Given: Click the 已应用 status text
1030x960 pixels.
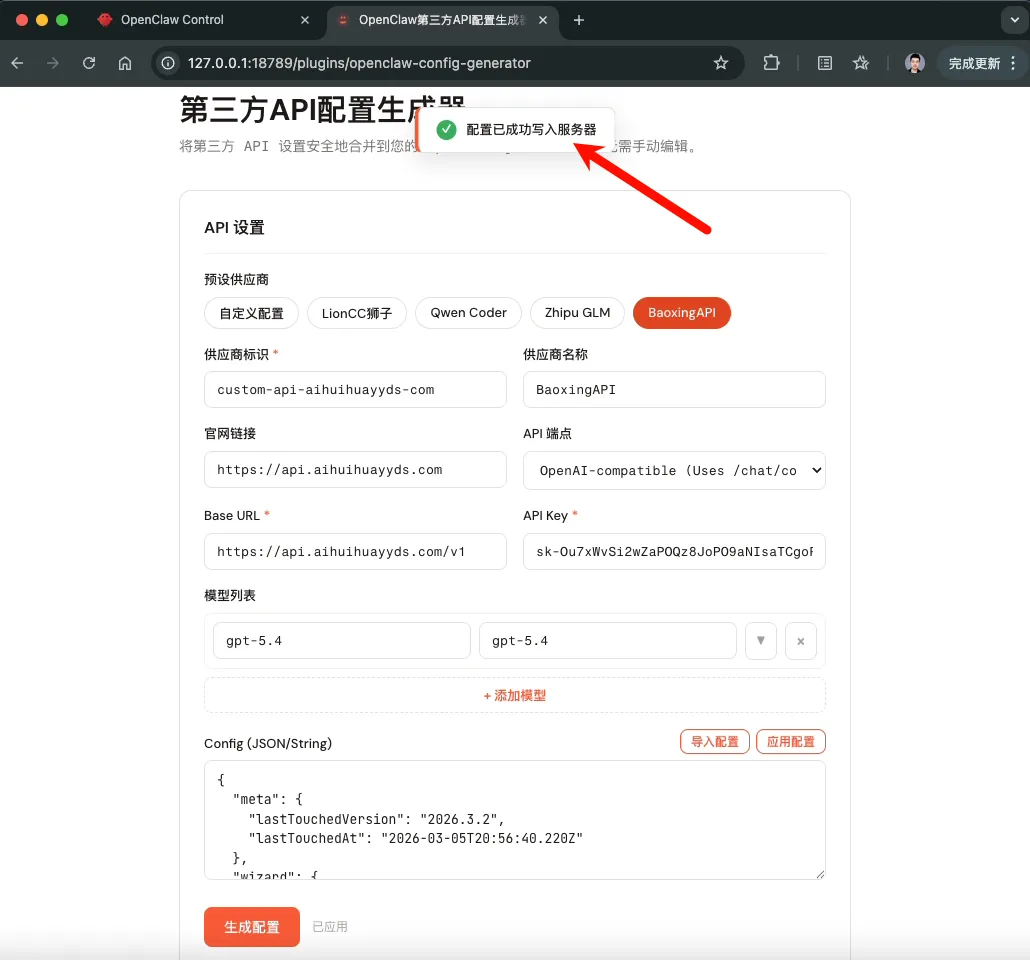Looking at the screenshot, I should pyautogui.click(x=330, y=927).
